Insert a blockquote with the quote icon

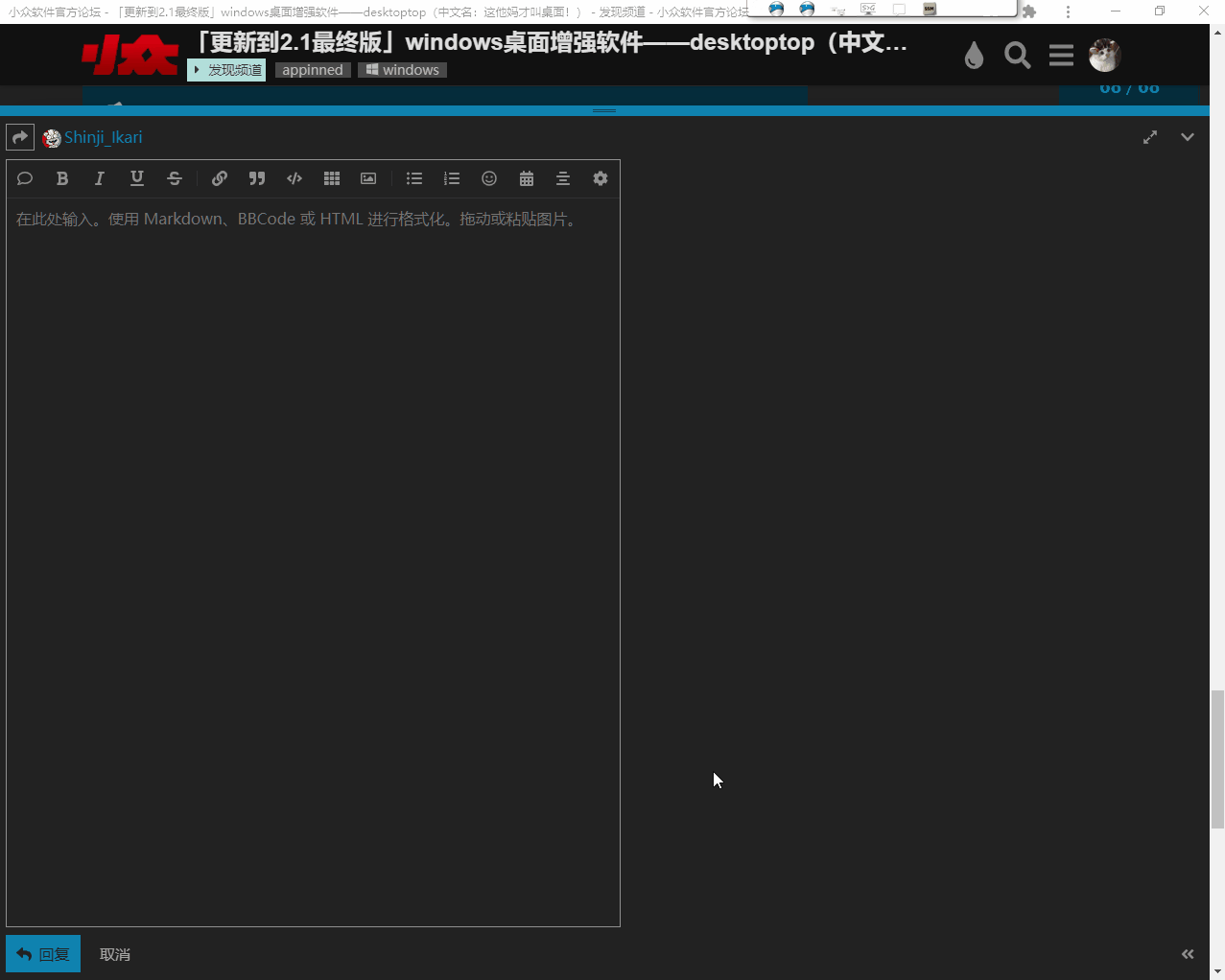tap(256, 178)
